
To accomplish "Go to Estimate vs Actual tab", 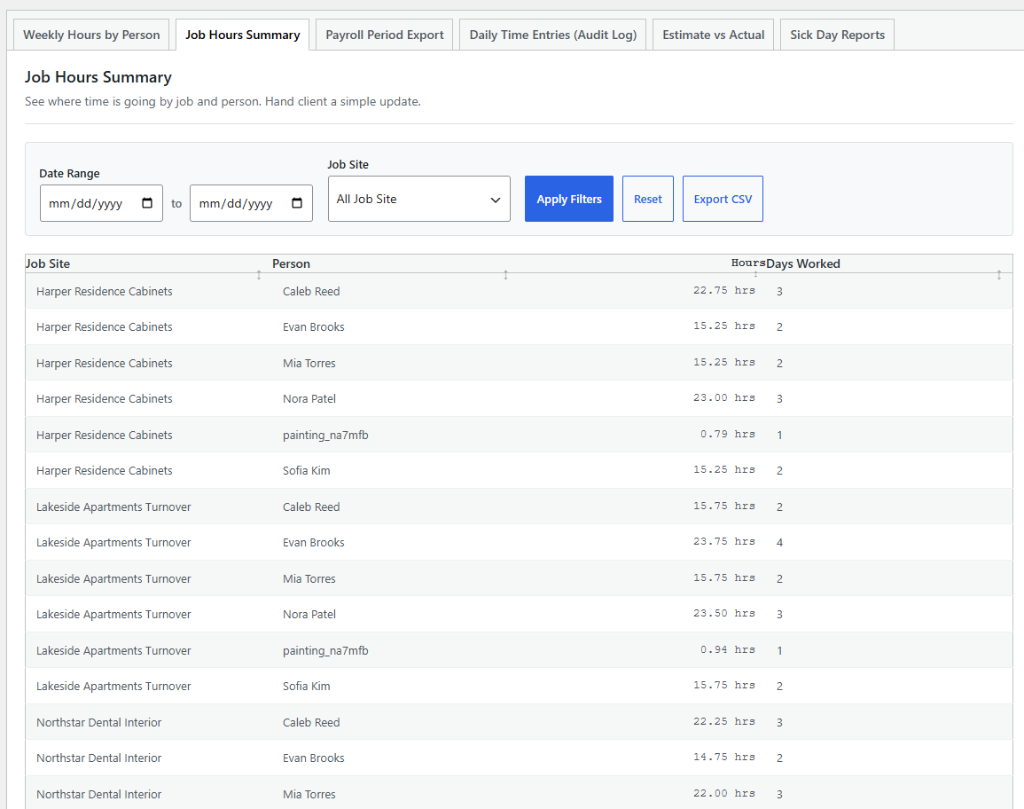I will pyautogui.click(x=713, y=35).
